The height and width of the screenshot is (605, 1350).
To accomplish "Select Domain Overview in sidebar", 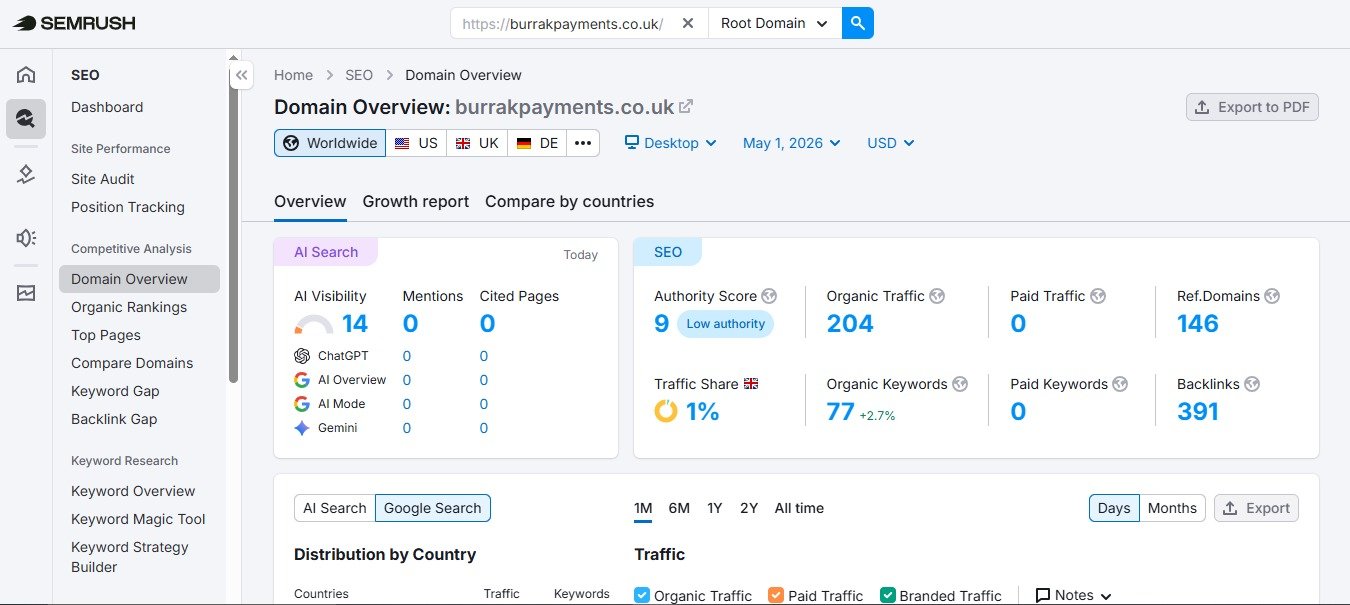I will coord(139,279).
